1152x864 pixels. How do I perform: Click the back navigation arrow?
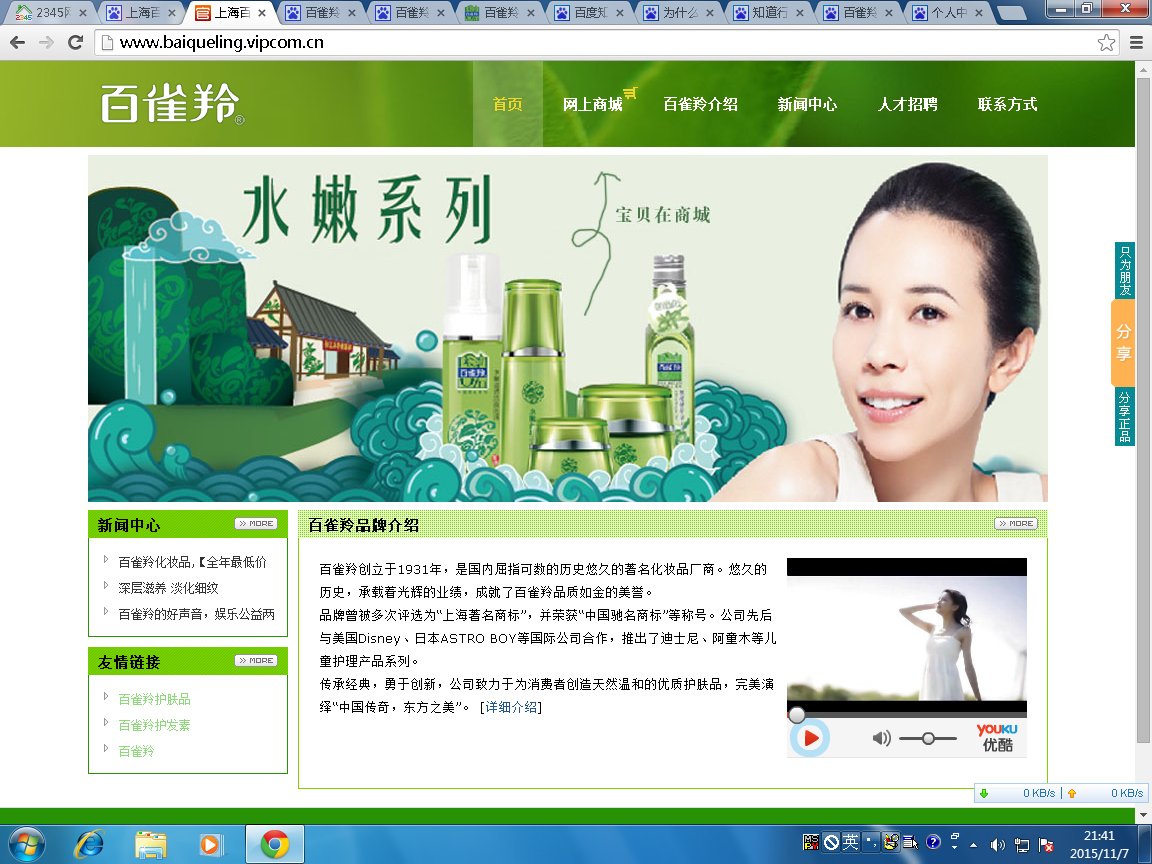[x=16, y=42]
